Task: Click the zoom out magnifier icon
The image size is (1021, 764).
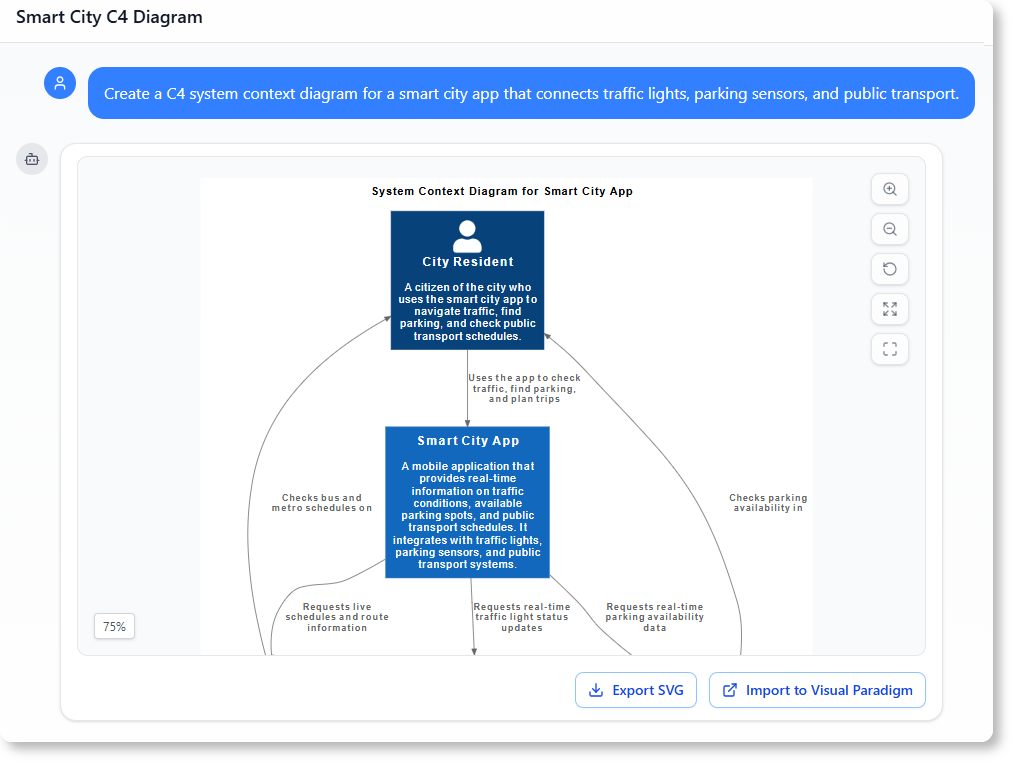Action: 889,229
